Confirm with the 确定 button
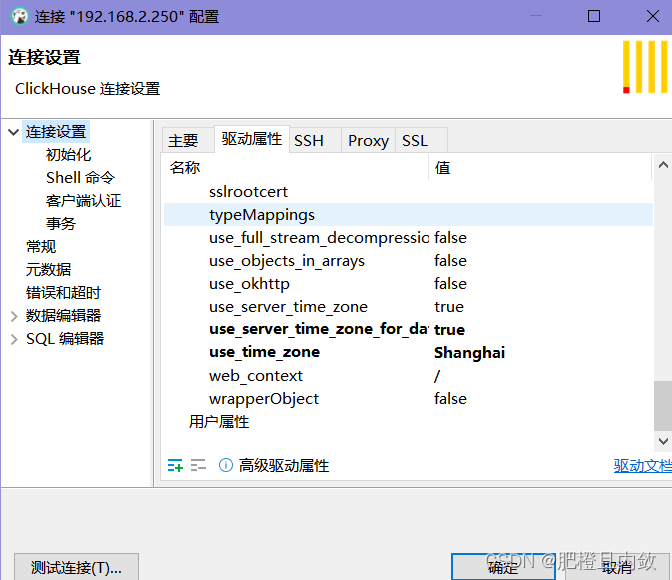Viewport: 672px width, 580px height. tap(503, 567)
